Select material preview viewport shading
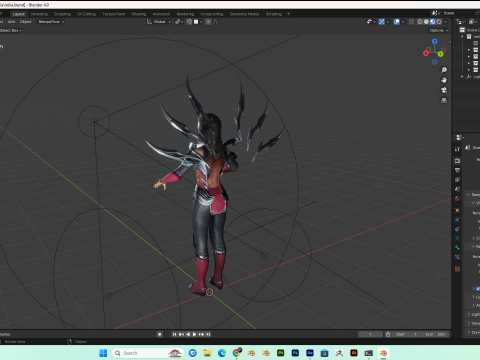This screenshot has width=480, height=360. pyautogui.click(x=433, y=22)
